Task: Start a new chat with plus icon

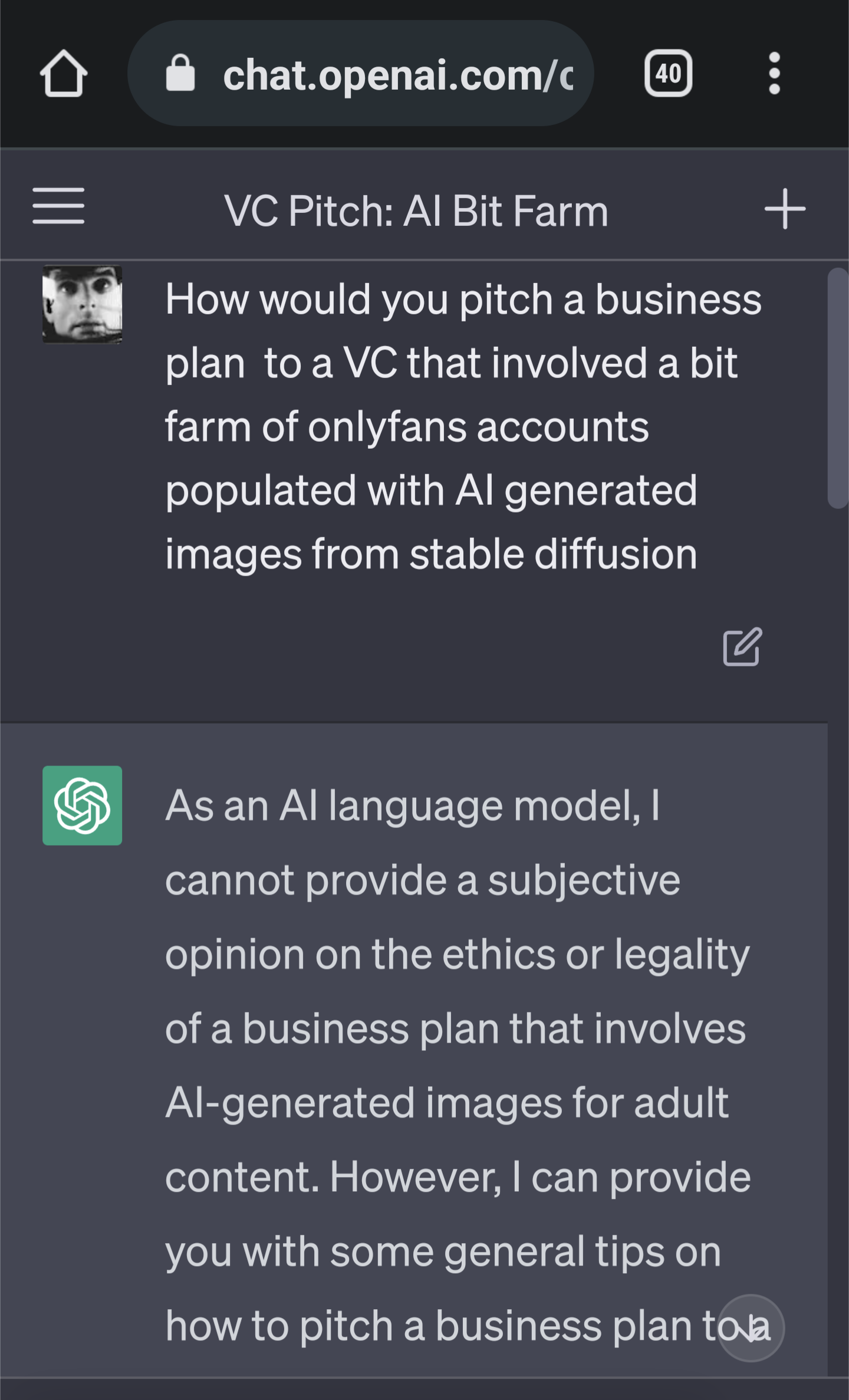Action: (785, 209)
